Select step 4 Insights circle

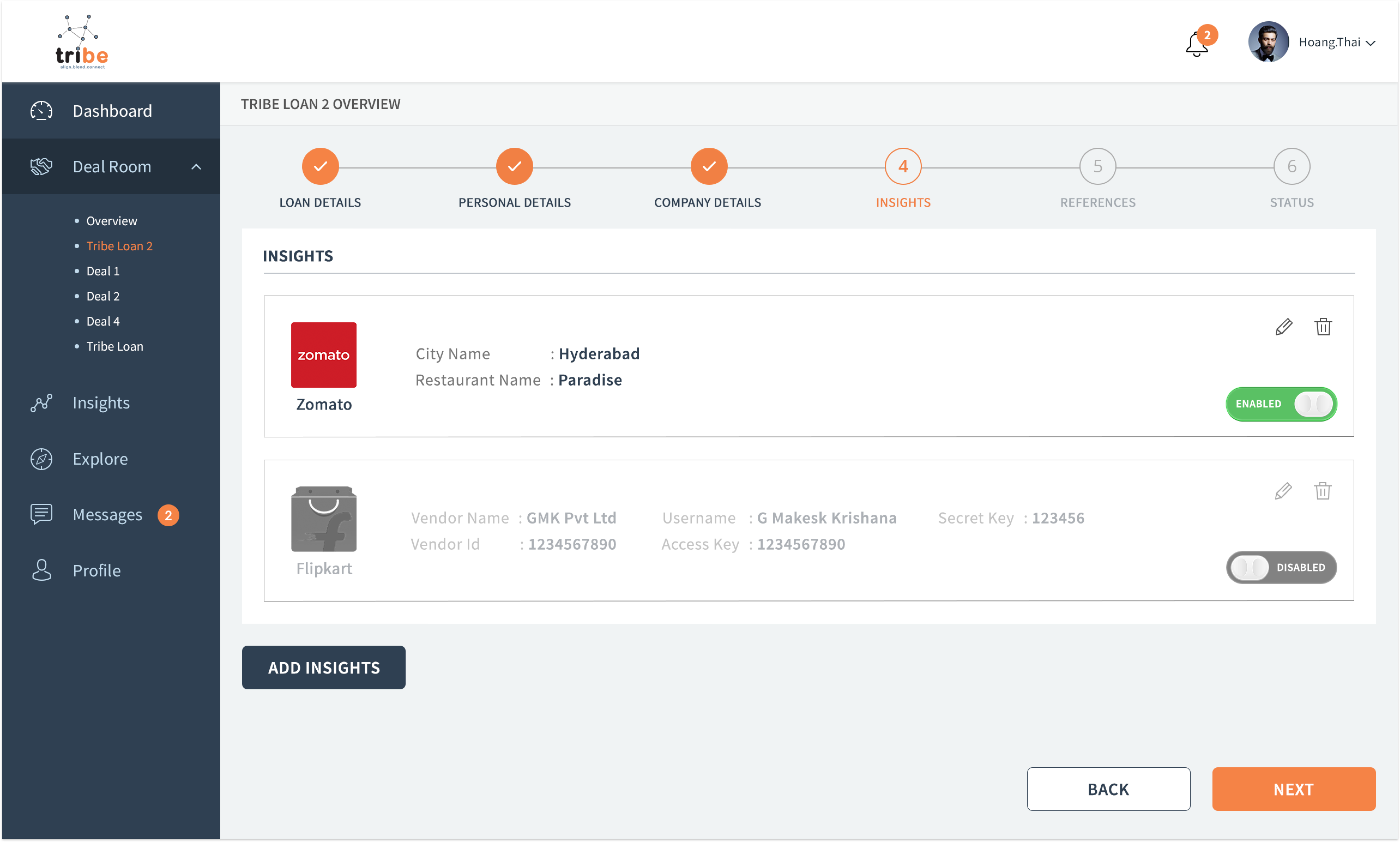tap(903, 166)
